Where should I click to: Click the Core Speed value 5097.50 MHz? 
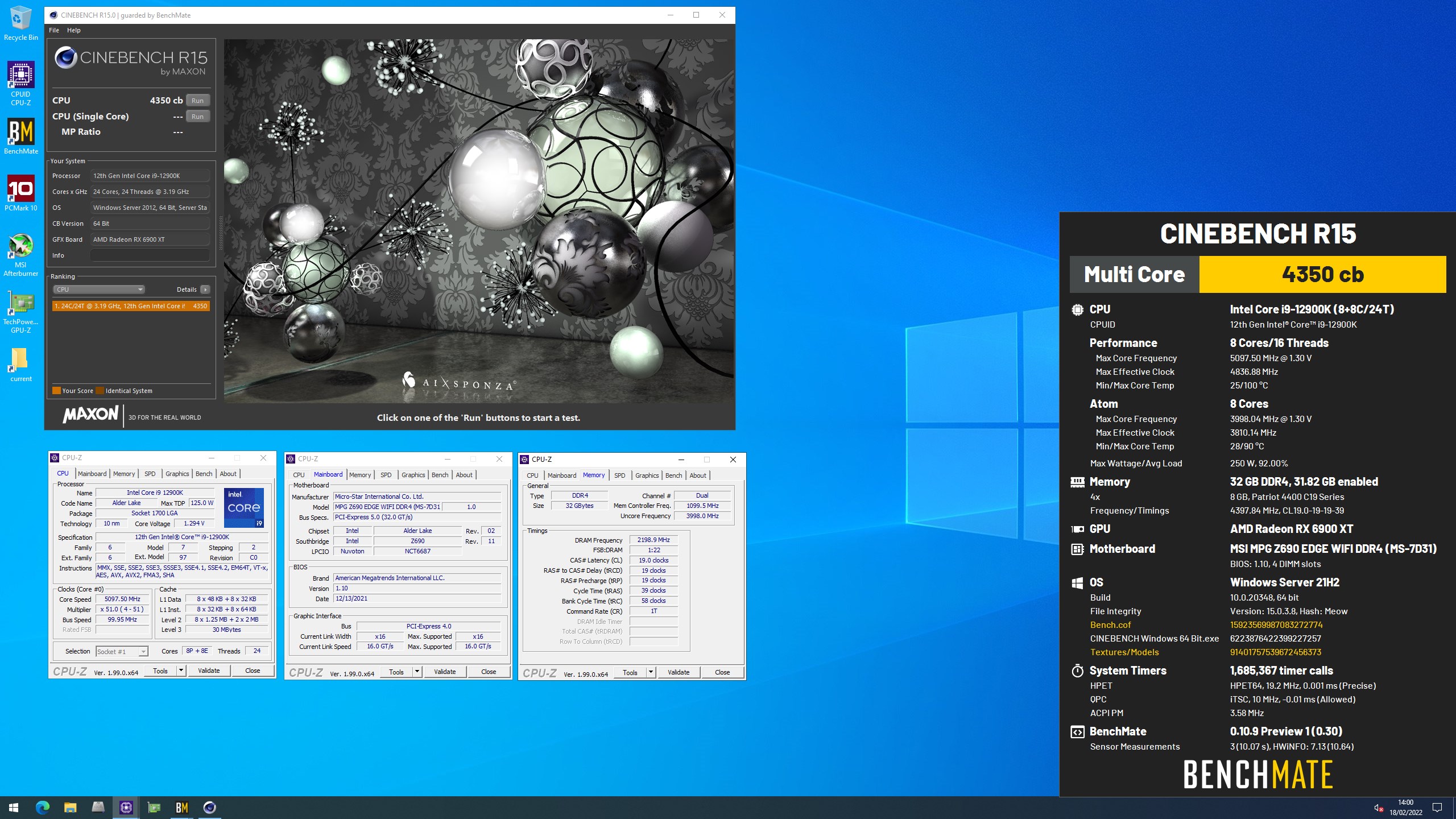click(122, 599)
